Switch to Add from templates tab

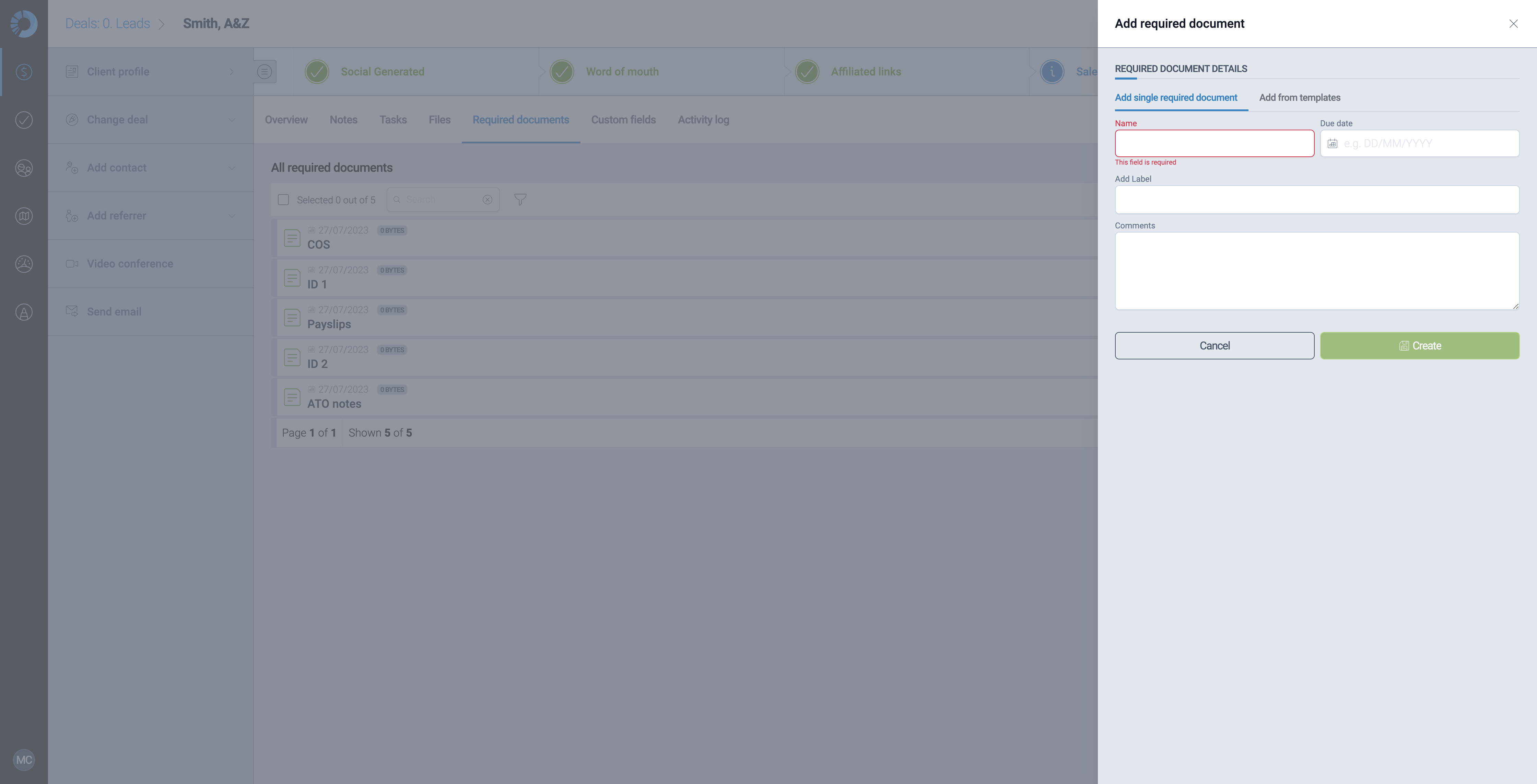click(1299, 97)
